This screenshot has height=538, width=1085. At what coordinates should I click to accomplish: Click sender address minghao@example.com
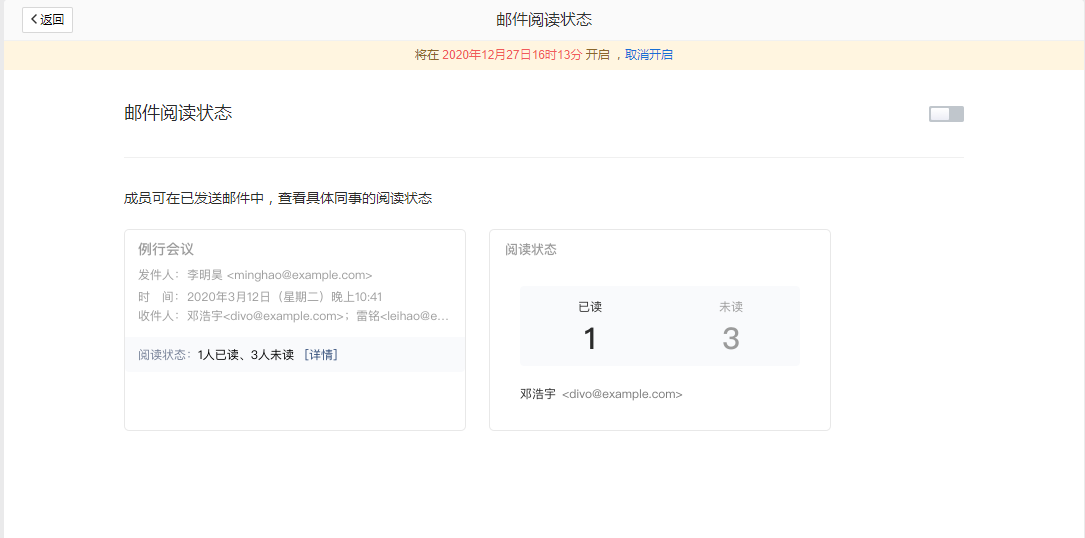click(299, 275)
